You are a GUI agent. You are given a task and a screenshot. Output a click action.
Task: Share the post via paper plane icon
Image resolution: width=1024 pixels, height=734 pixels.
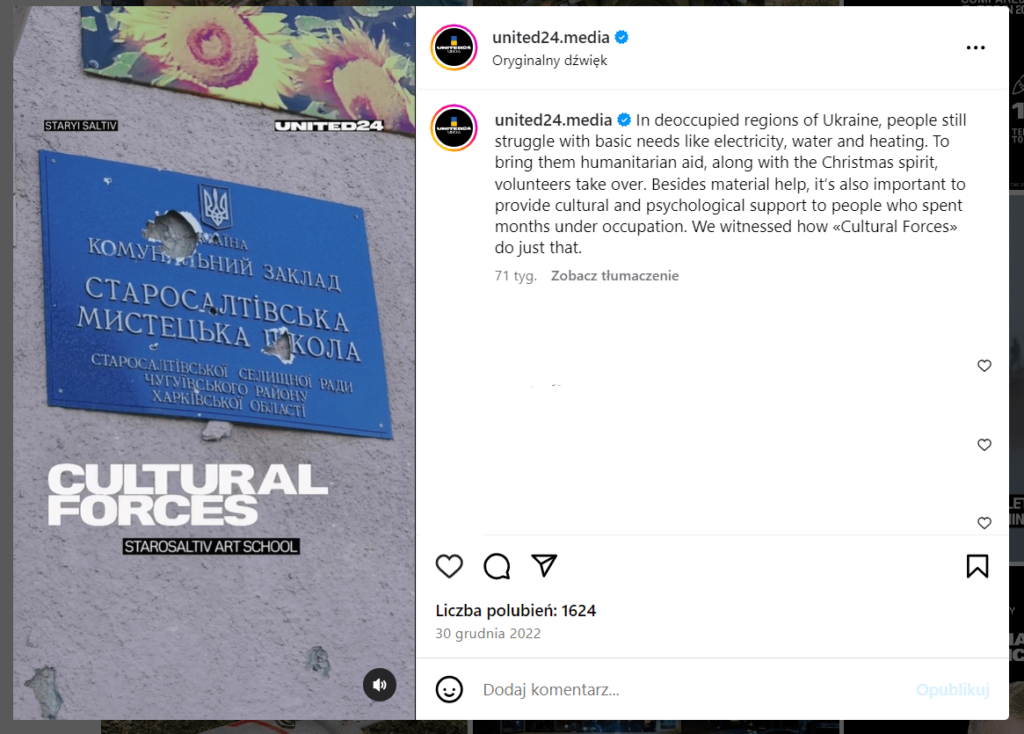543,566
